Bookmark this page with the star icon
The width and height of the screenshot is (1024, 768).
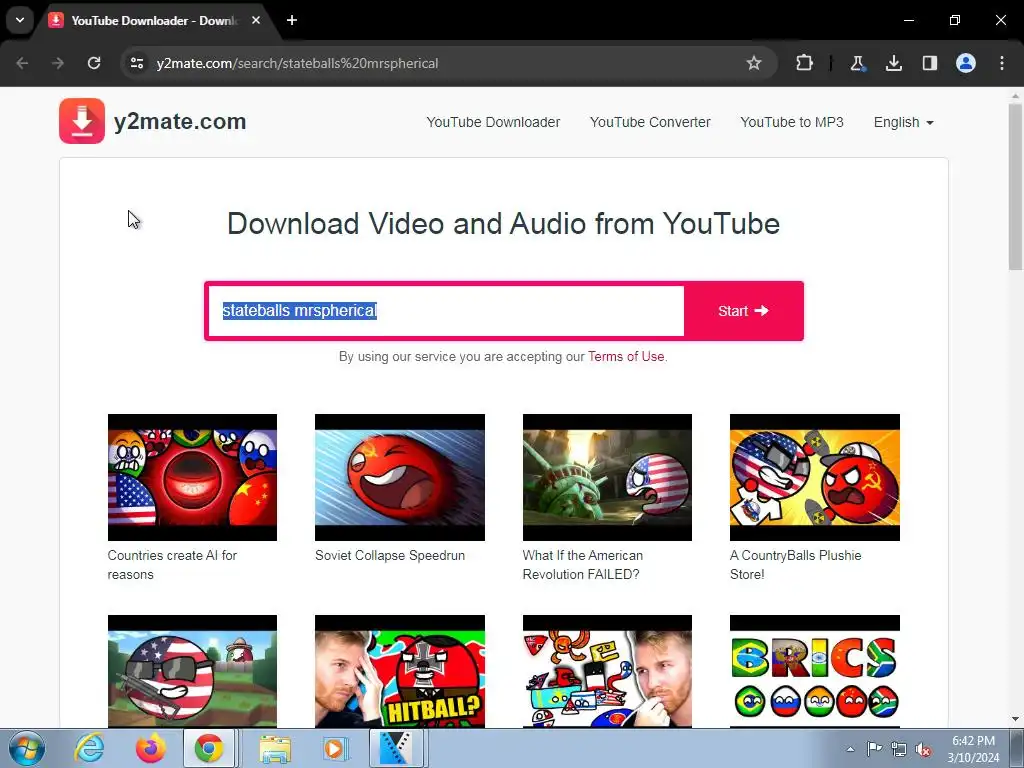754,63
